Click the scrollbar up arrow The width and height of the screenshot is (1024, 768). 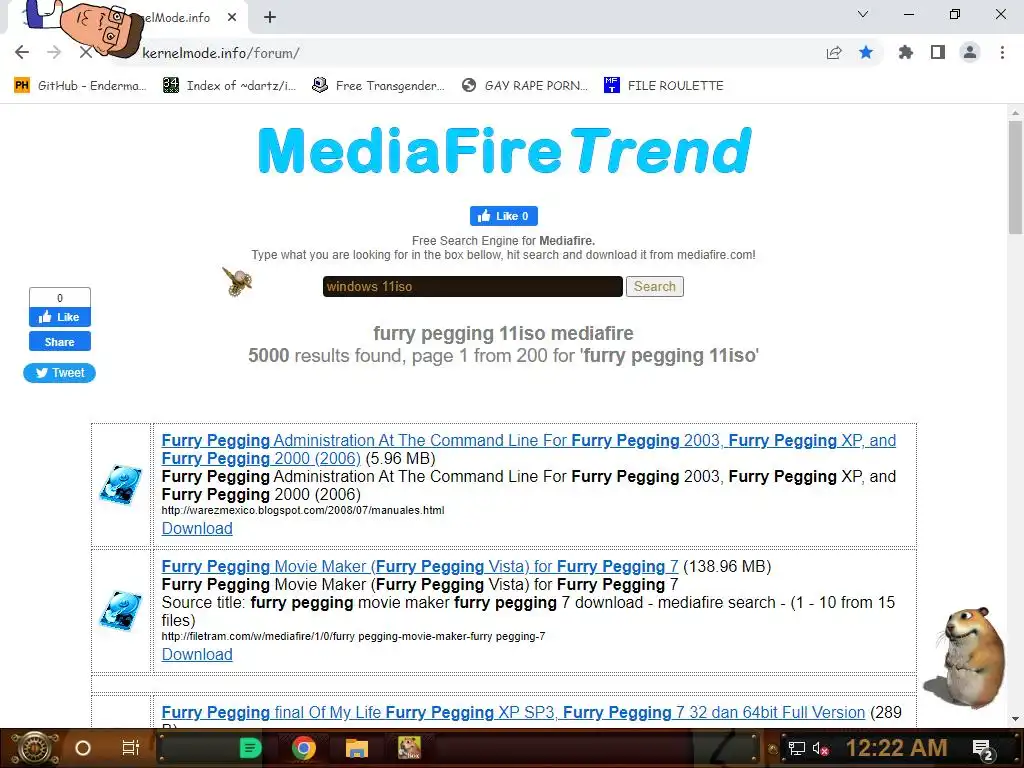tap(1015, 112)
